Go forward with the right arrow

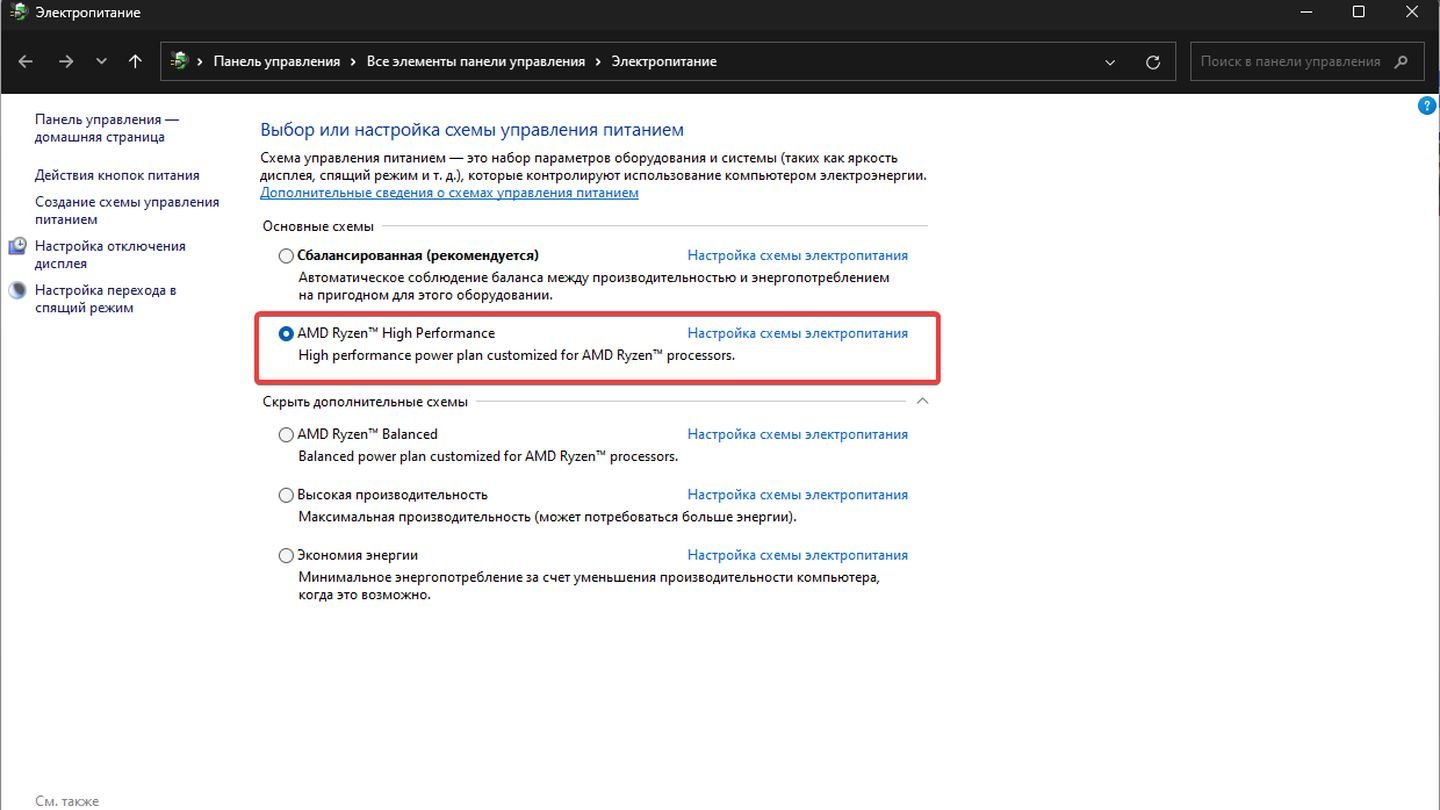66,61
